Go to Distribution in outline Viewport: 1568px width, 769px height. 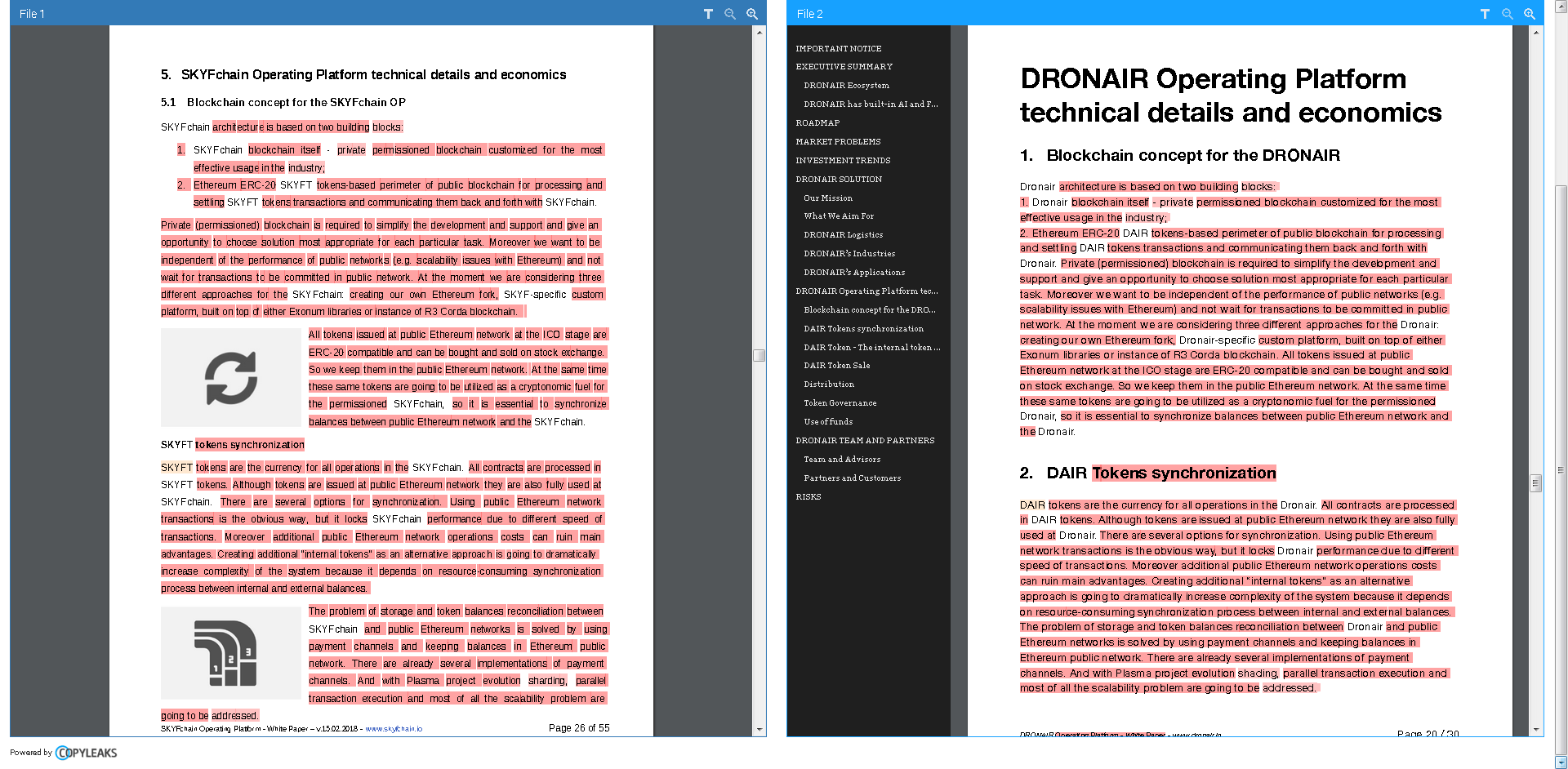[829, 384]
